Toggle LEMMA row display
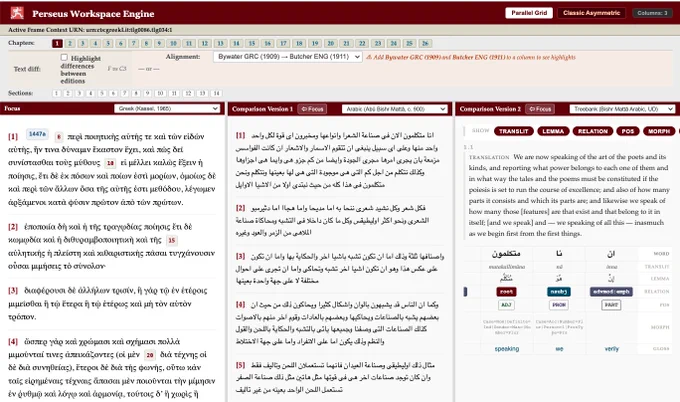This screenshot has height=402, width=680. [553, 131]
